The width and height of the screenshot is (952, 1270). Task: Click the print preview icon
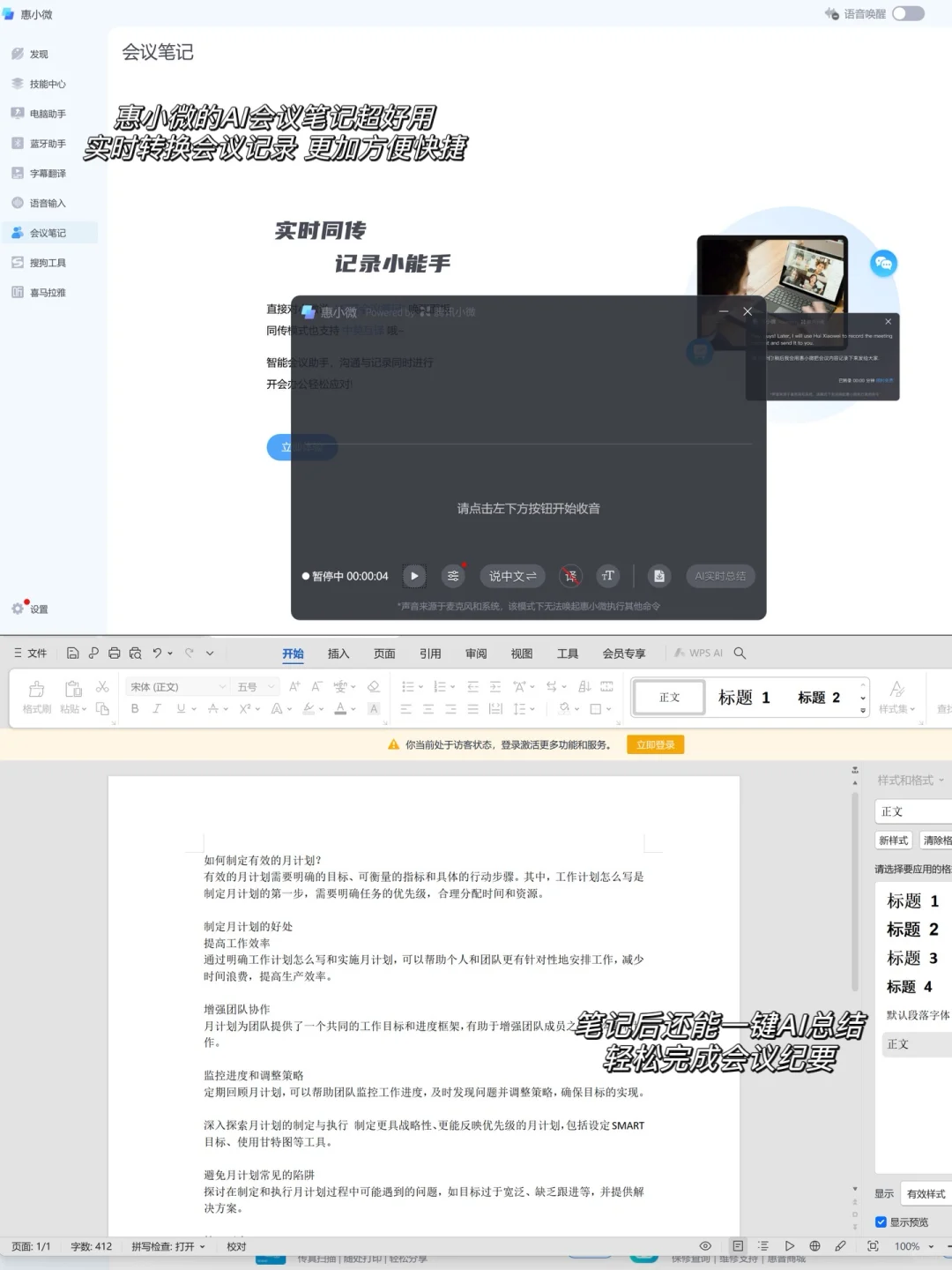(135, 654)
